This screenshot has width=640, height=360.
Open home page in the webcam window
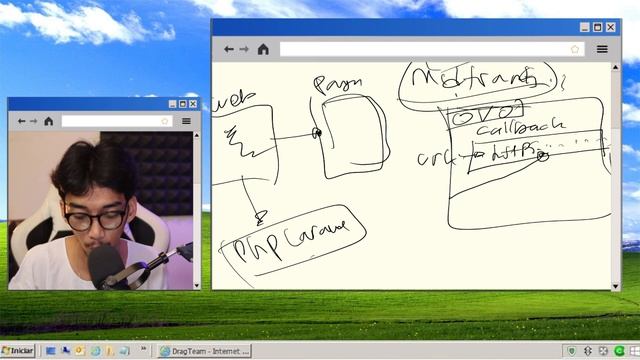49,121
